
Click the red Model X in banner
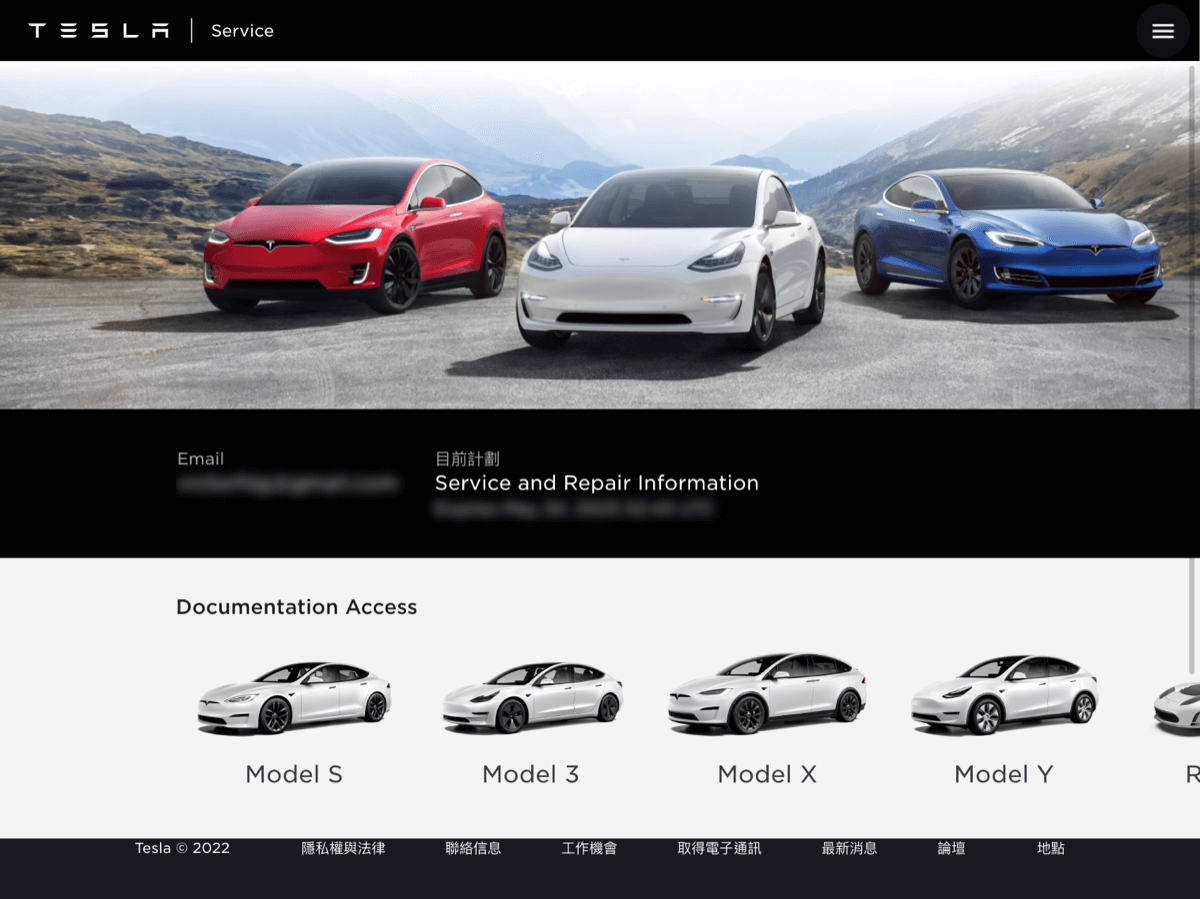(355, 233)
